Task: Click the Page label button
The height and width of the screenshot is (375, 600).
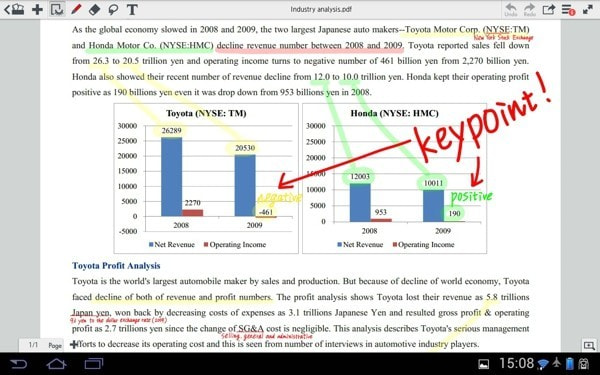Action: [55, 346]
